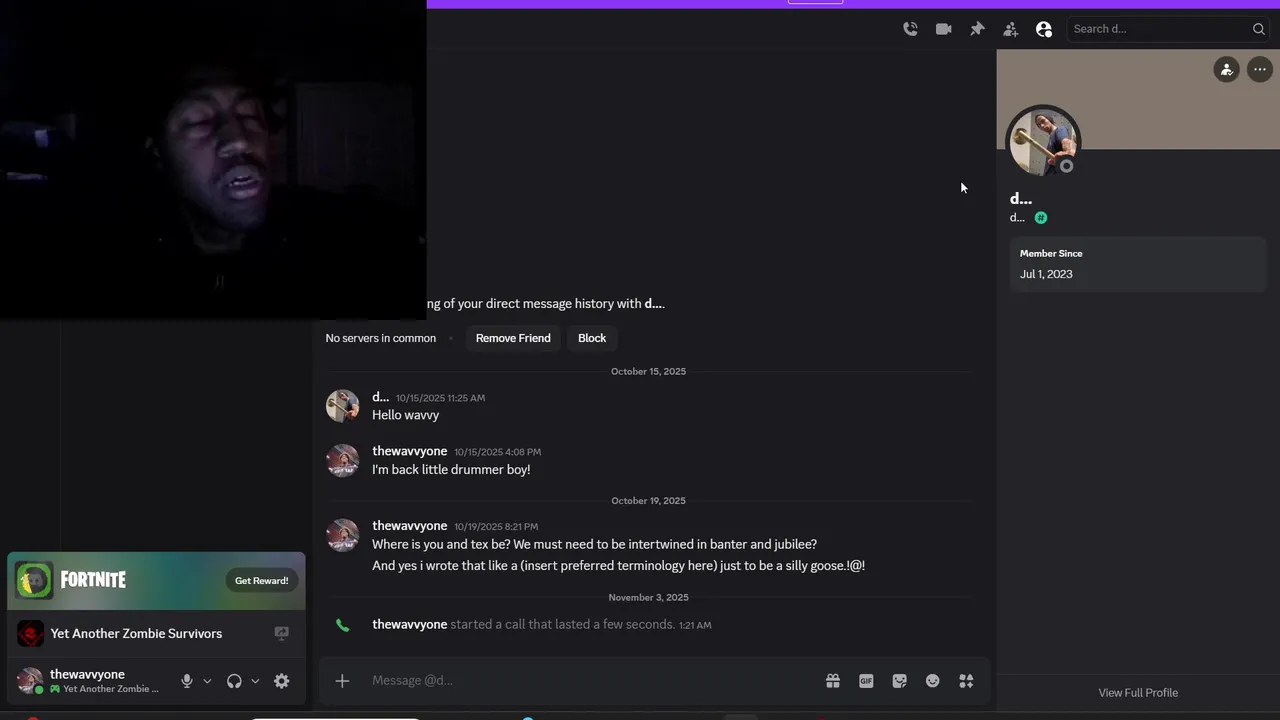Open pinned messages icon
Viewport: 1280px width, 720px height.
click(977, 29)
